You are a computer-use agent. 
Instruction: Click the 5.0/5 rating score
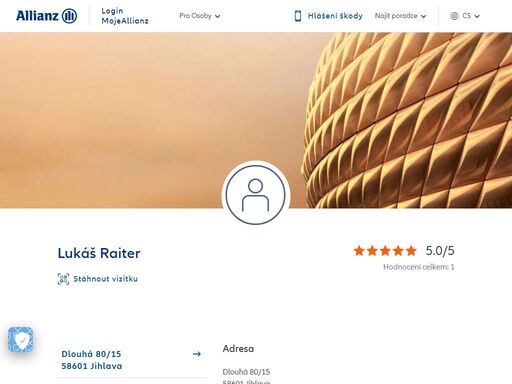(440, 251)
